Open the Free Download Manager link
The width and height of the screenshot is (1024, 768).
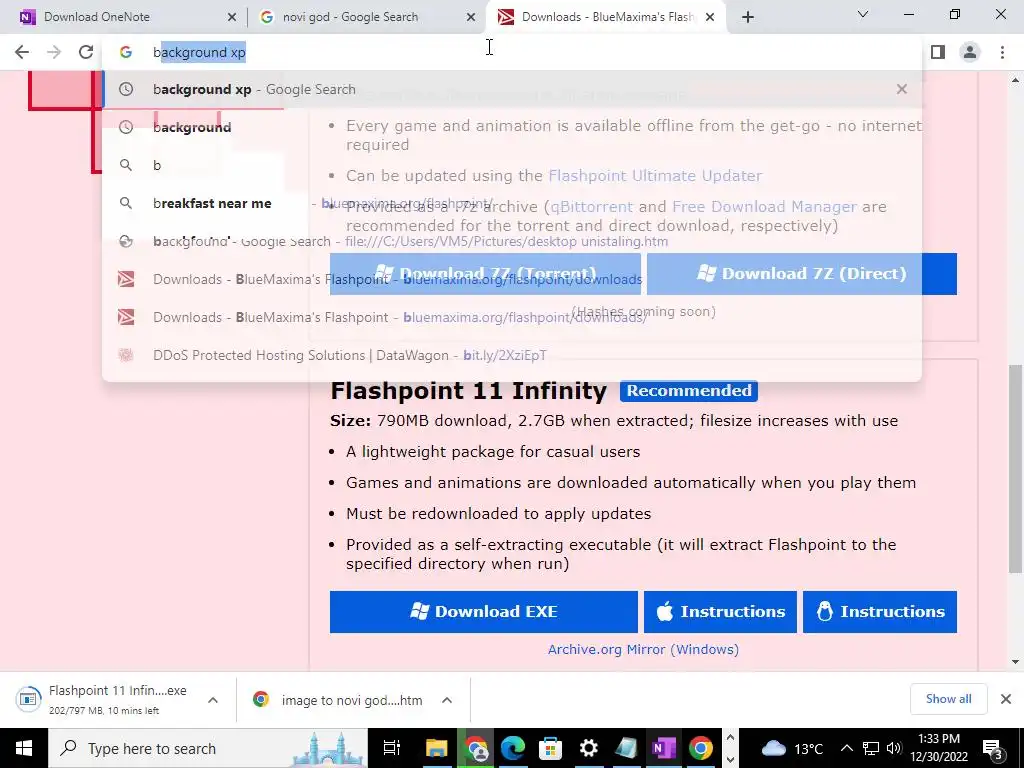tap(764, 206)
